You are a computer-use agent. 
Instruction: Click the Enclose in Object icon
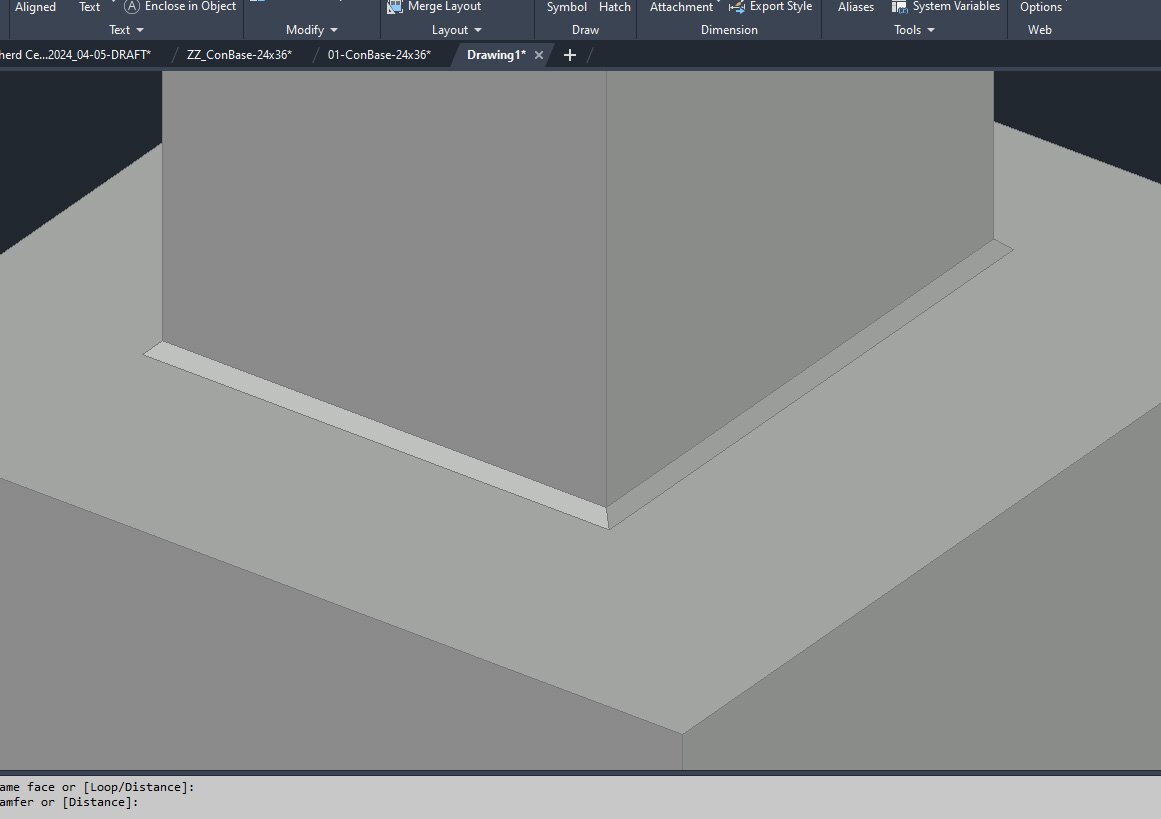(x=131, y=6)
